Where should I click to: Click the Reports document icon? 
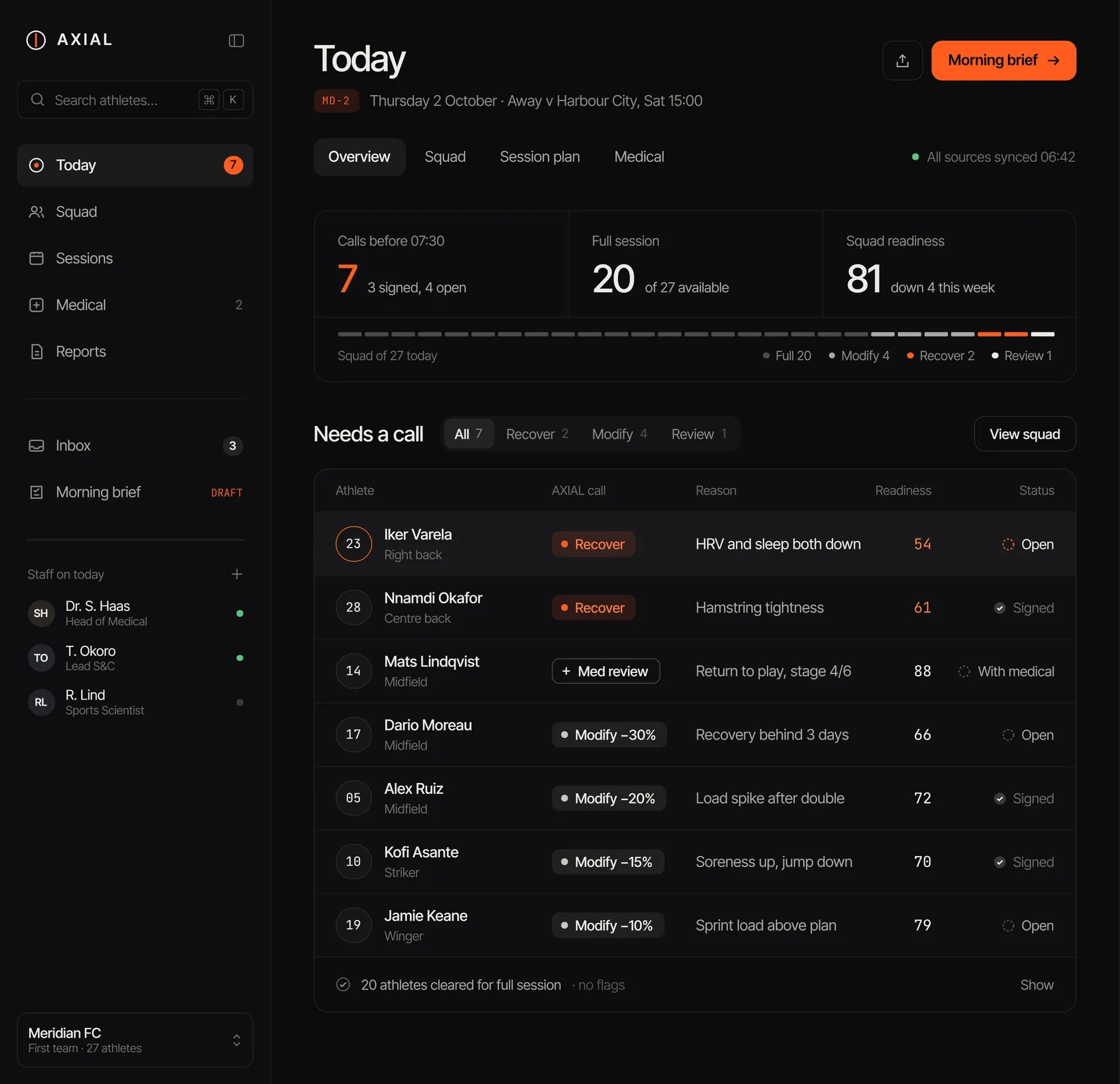point(37,352)
